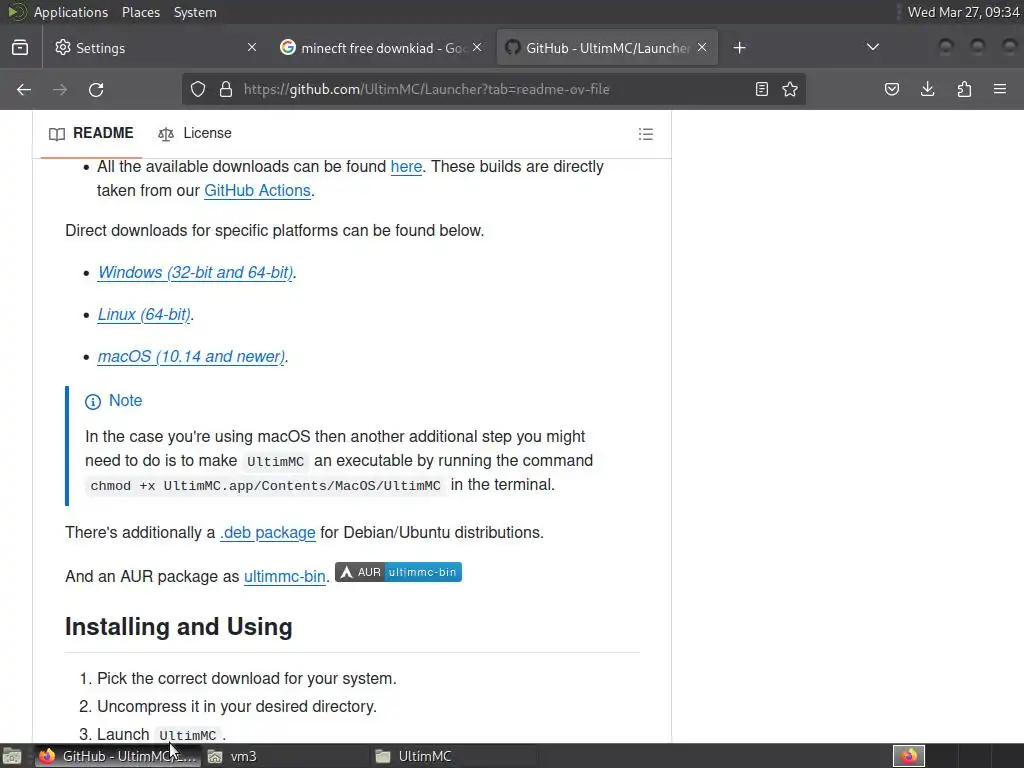
Task: Open the README outline list icon
Action: coord(646,134)
